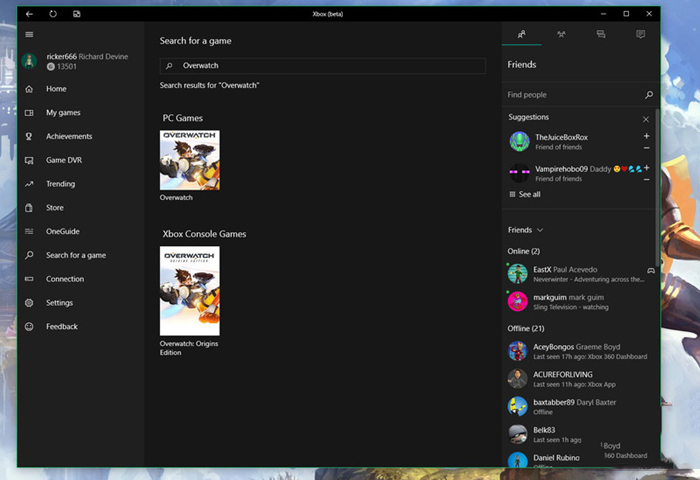Open the PC Games Overwatch cover
This screenshot has width=700, height=480.
(190, 160)
